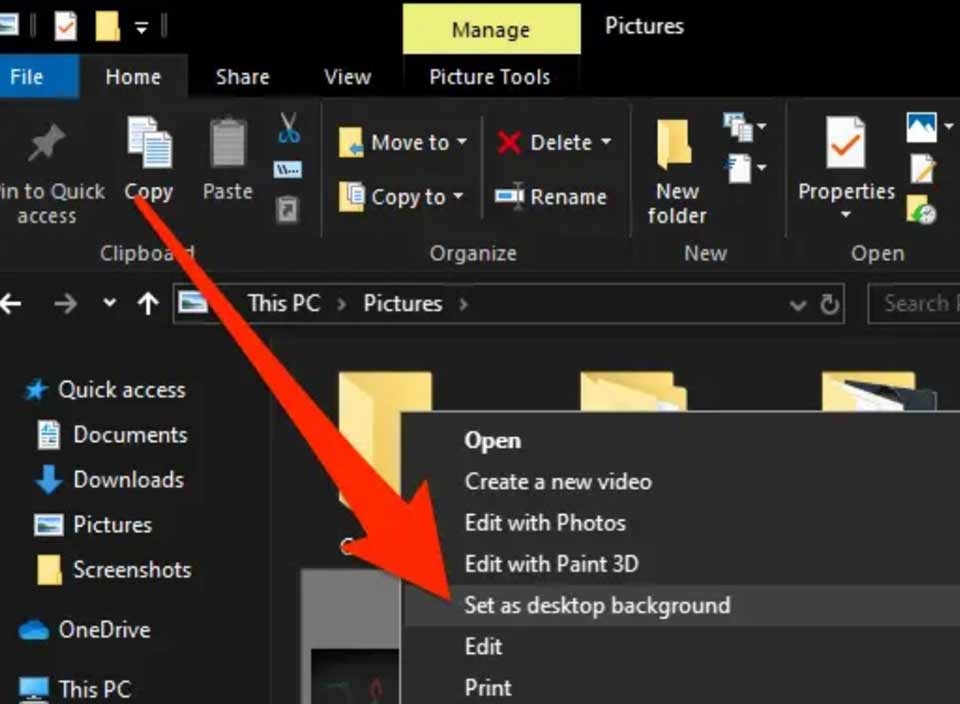Open the Picture Tools tab
Image resolution: width=960 pixels, height=704 pixels.
[490, 77]
